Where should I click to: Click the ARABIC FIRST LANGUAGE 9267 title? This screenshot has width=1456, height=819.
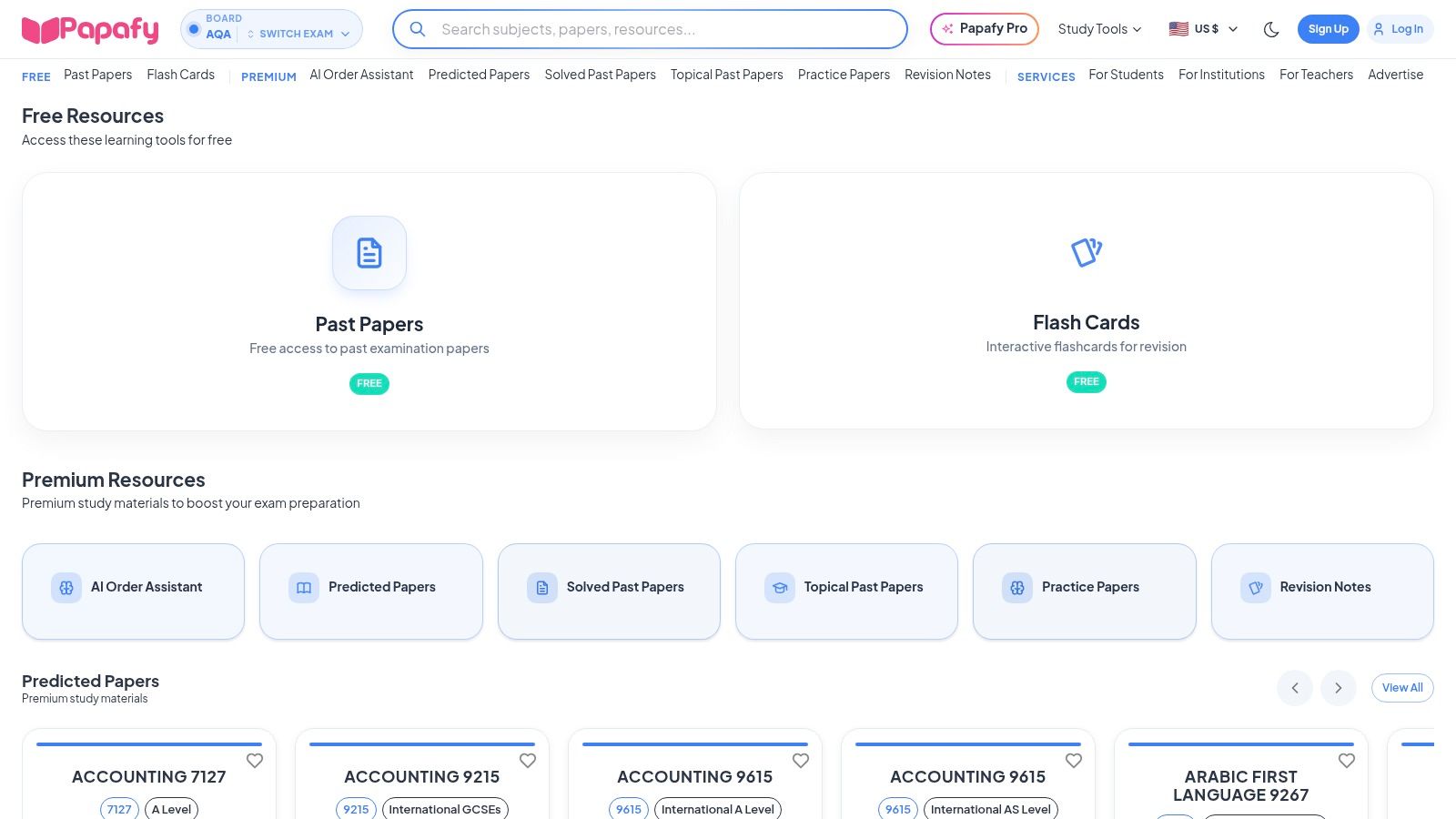point(1241,786)
